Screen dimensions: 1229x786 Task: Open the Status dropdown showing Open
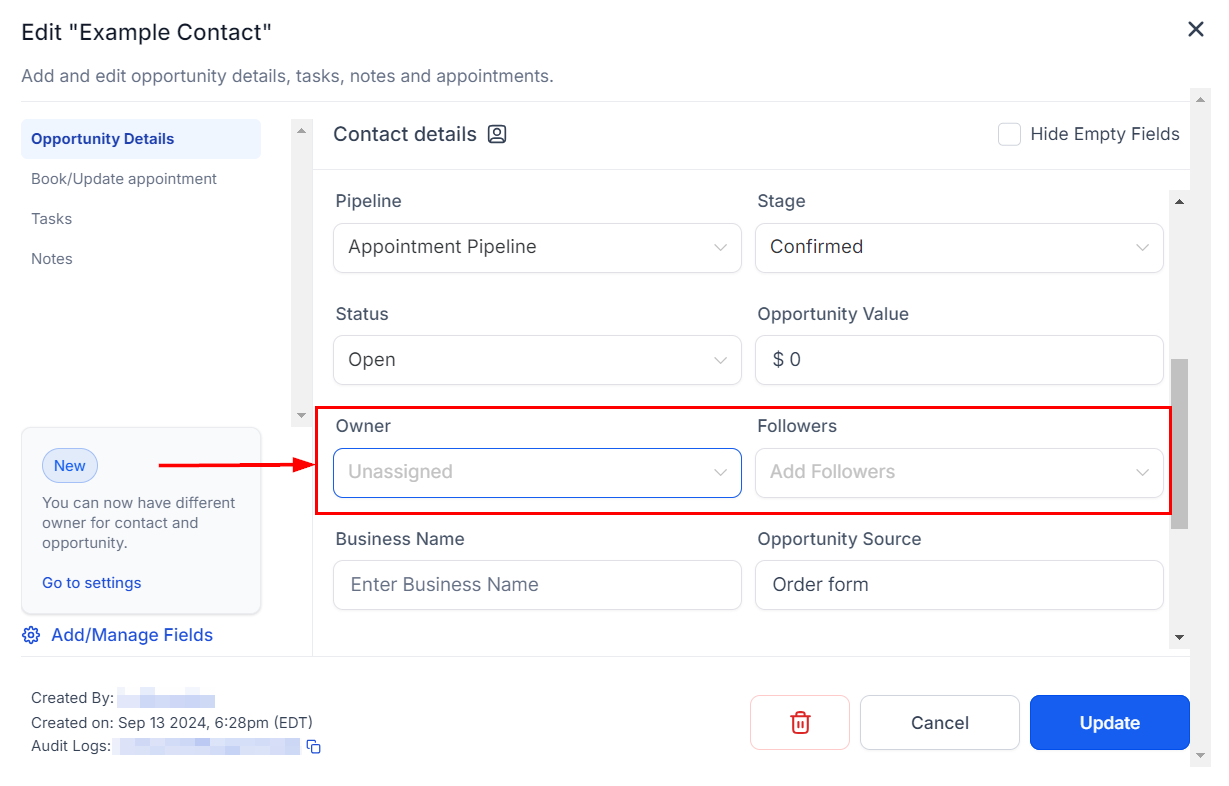click(537, 360)
